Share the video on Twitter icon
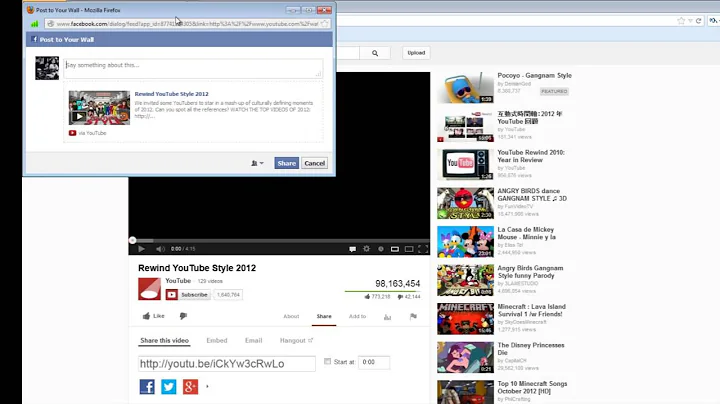The width and height of the screenshot is (720, 404). coord(169,387)
